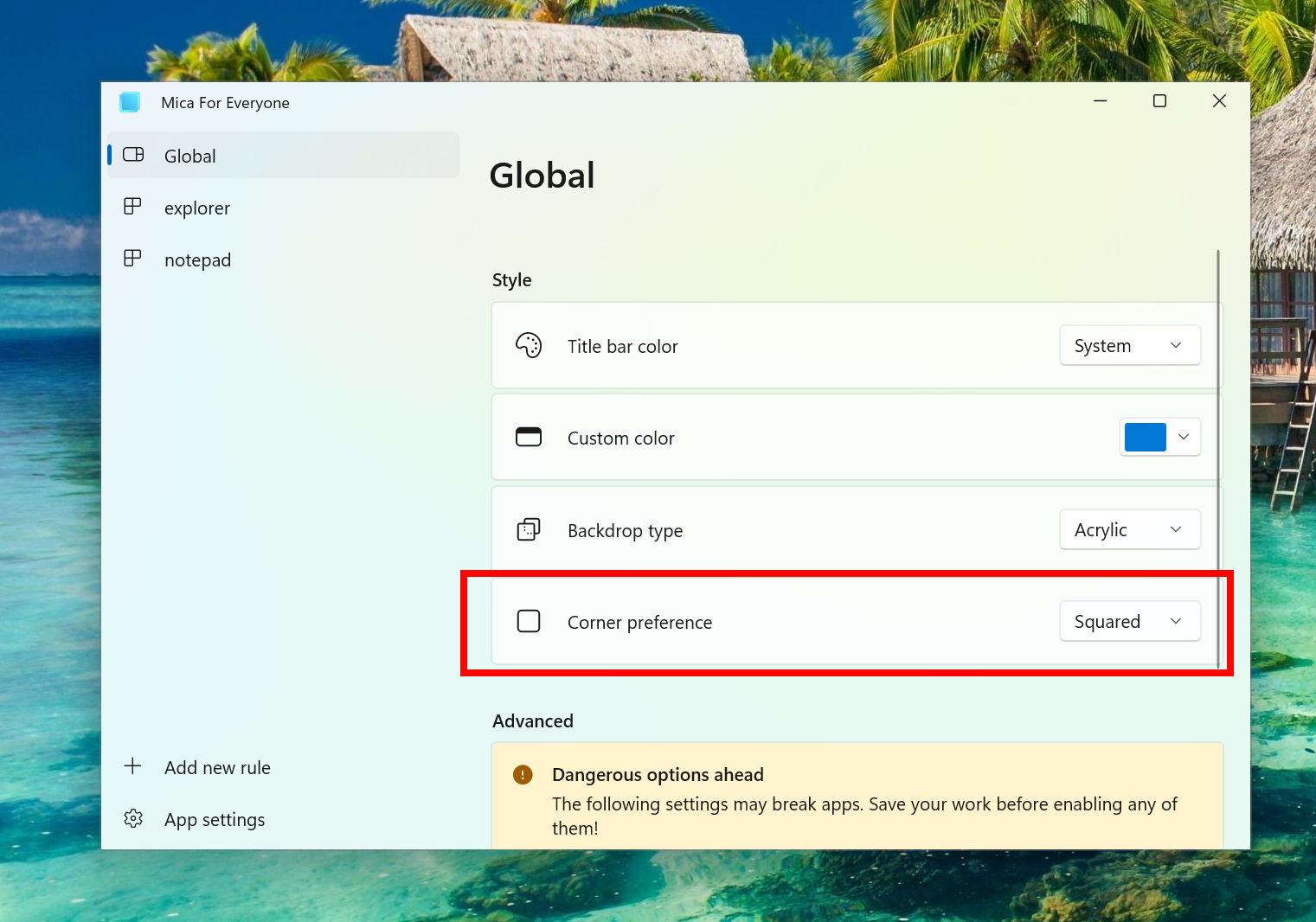The height and width of the screenshot is (922, 1316).
Task: Click the Mica For Everyone app icon
Action: pos(130,102)
